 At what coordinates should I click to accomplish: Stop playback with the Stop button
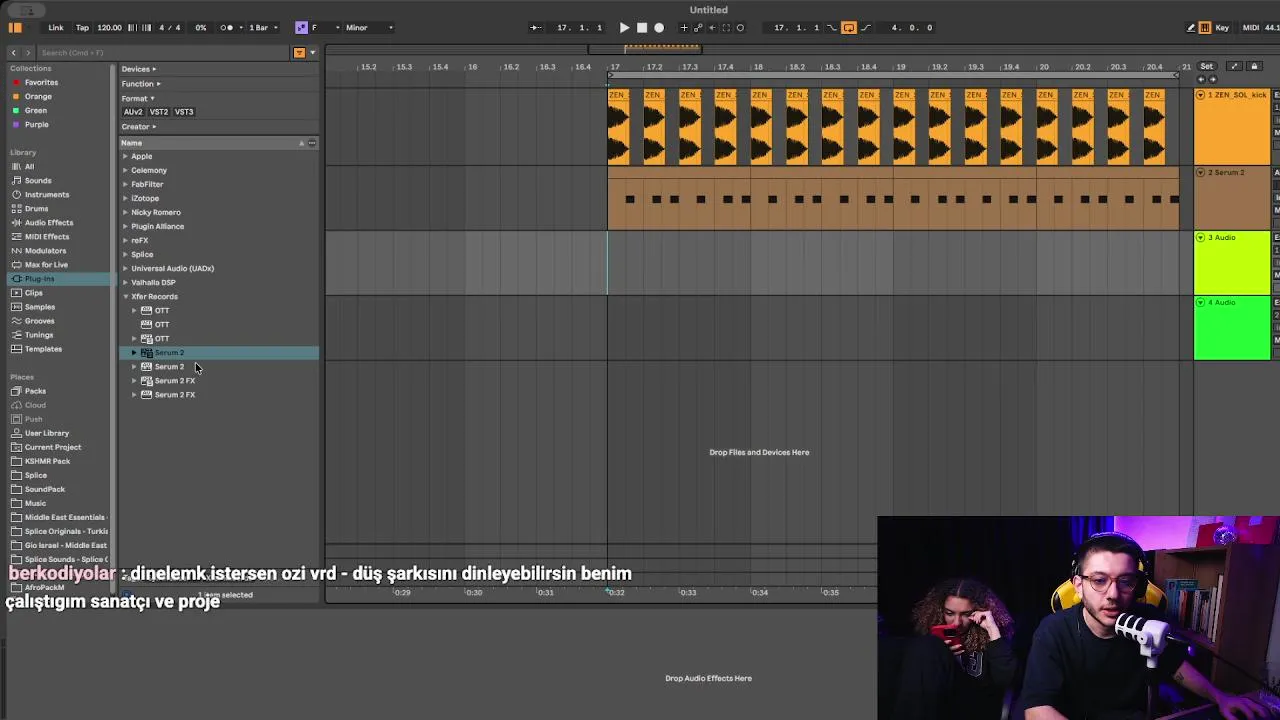coord(642,27)
